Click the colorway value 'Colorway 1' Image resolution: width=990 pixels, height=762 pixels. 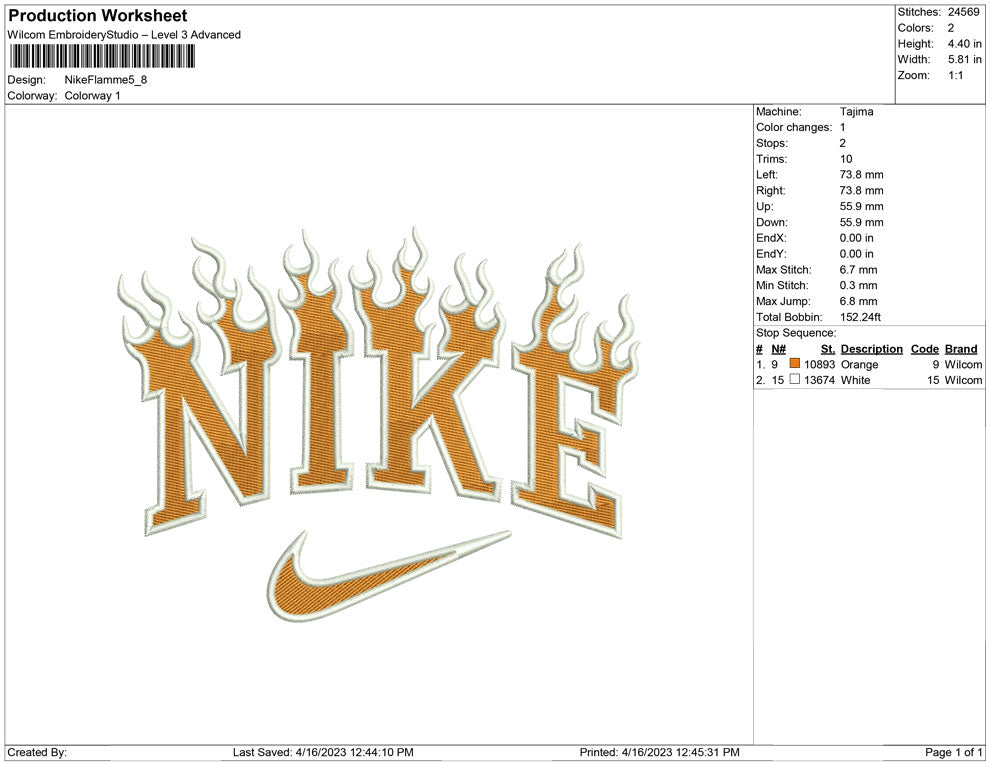click(x=92, y=96)
